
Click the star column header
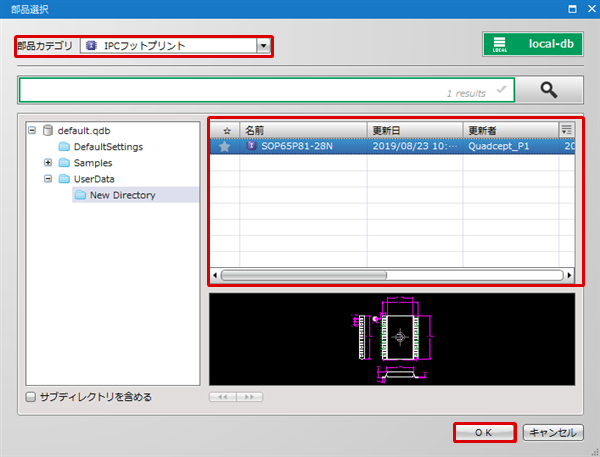pos(225,131)
